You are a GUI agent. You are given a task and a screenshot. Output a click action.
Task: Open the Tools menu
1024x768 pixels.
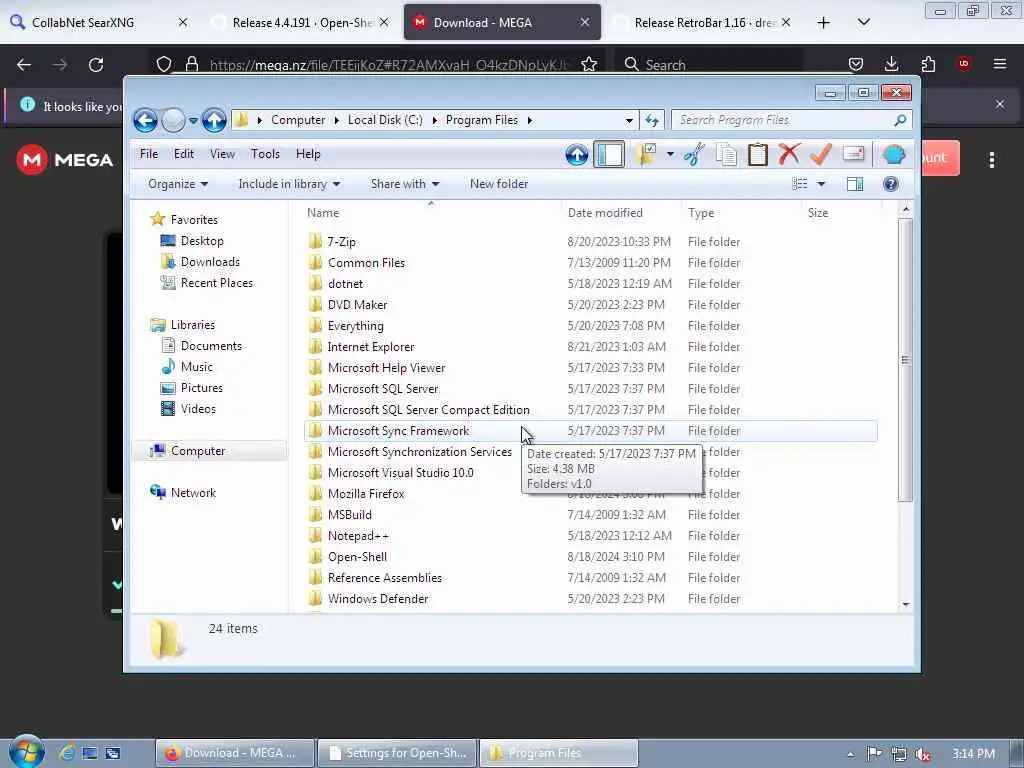(x=265, y=154)
